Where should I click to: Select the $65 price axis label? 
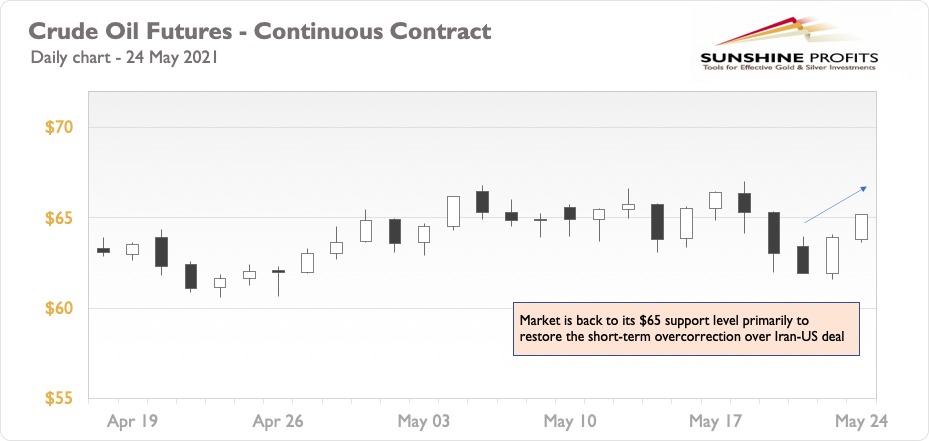click(58, 218)
